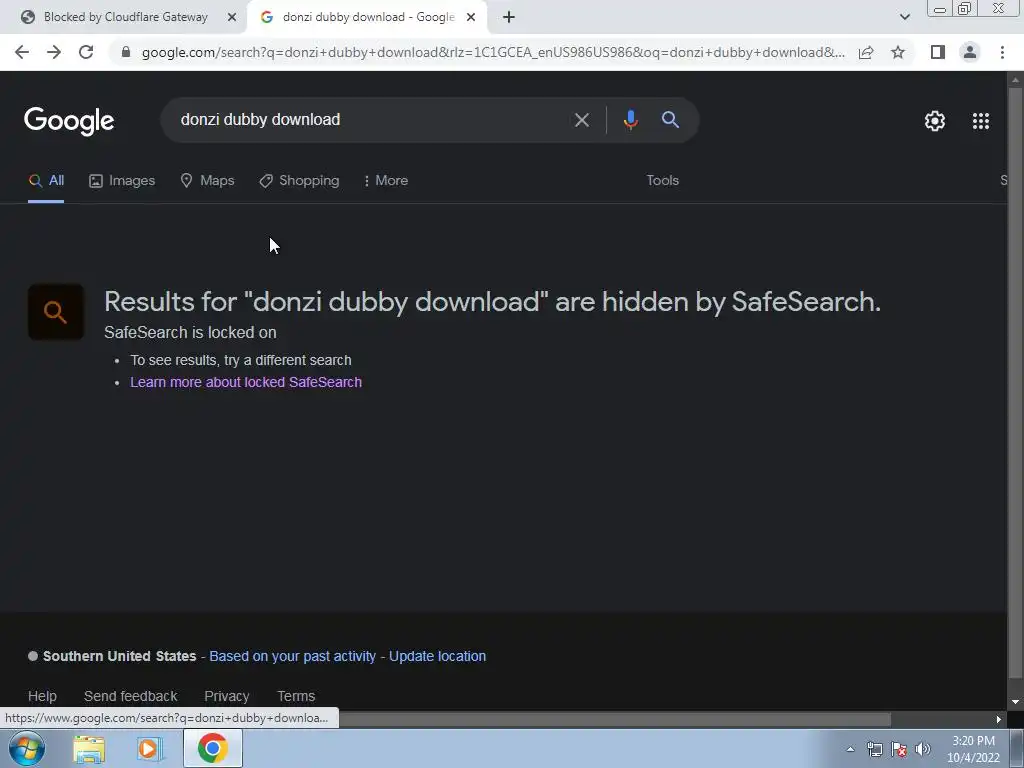
Task: Show hidden system tray icons
Action: pyautogui.click(x=850, y=749)
